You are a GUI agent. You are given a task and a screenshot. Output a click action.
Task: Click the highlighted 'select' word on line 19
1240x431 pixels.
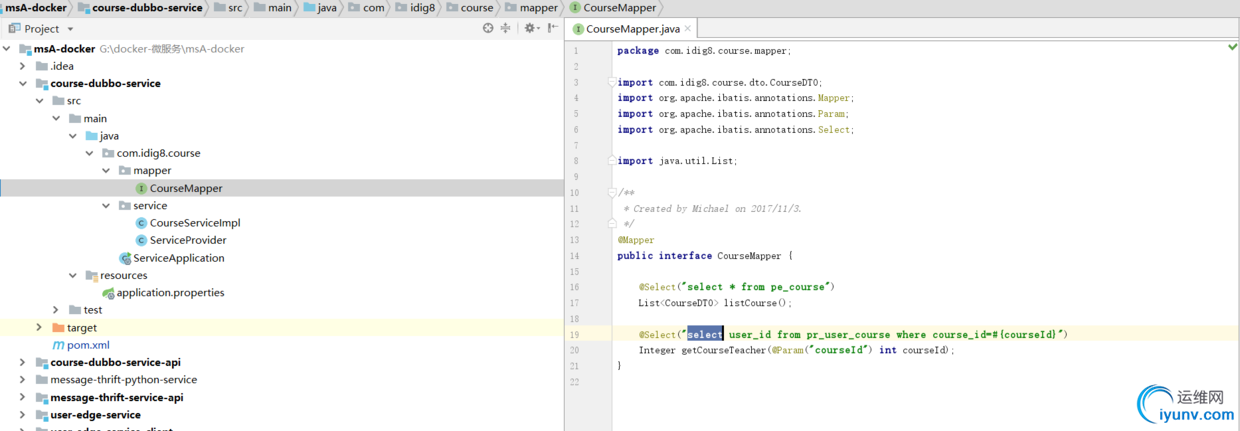(704, 334)
